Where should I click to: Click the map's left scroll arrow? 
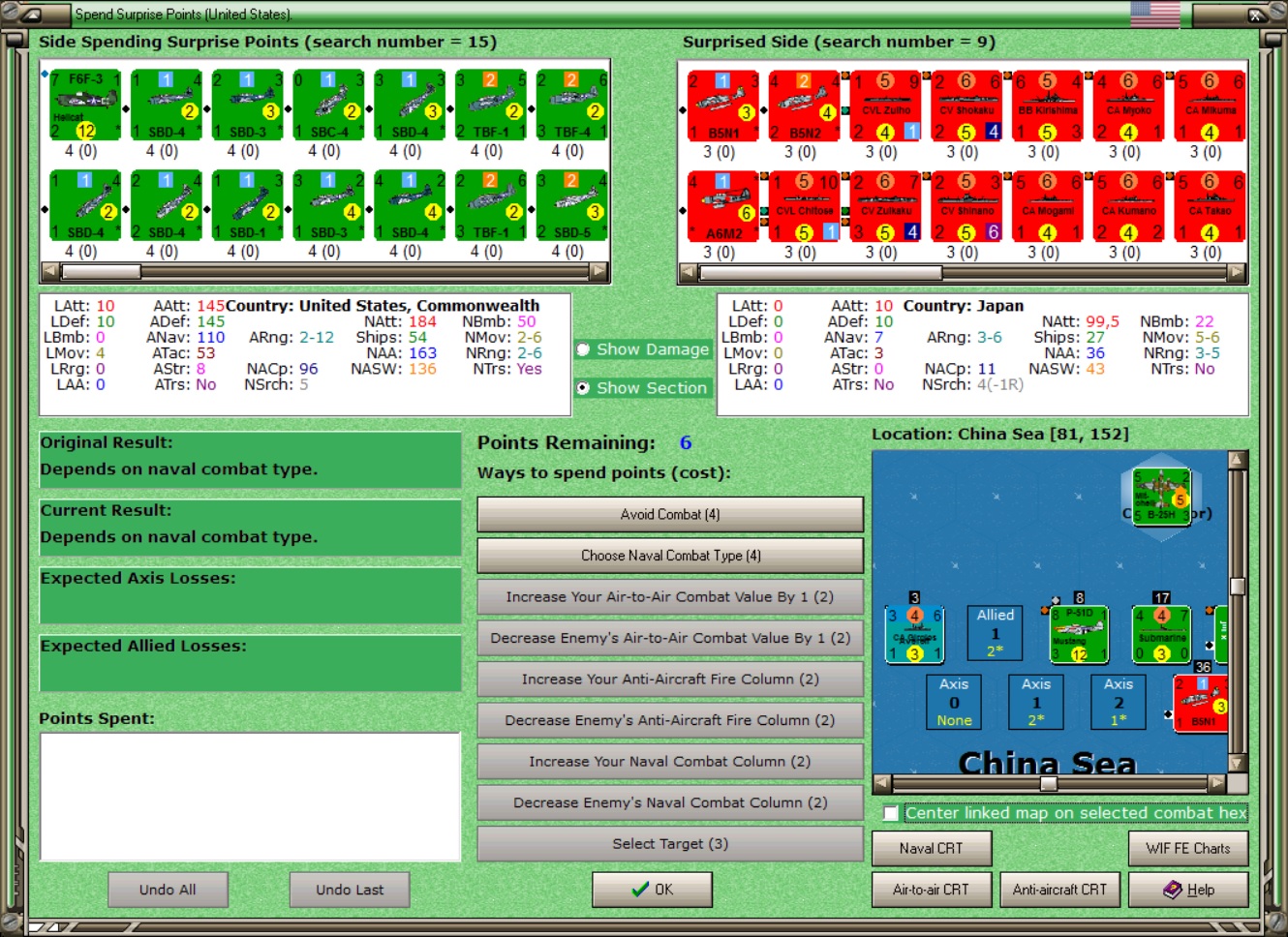tap(881, 783)
